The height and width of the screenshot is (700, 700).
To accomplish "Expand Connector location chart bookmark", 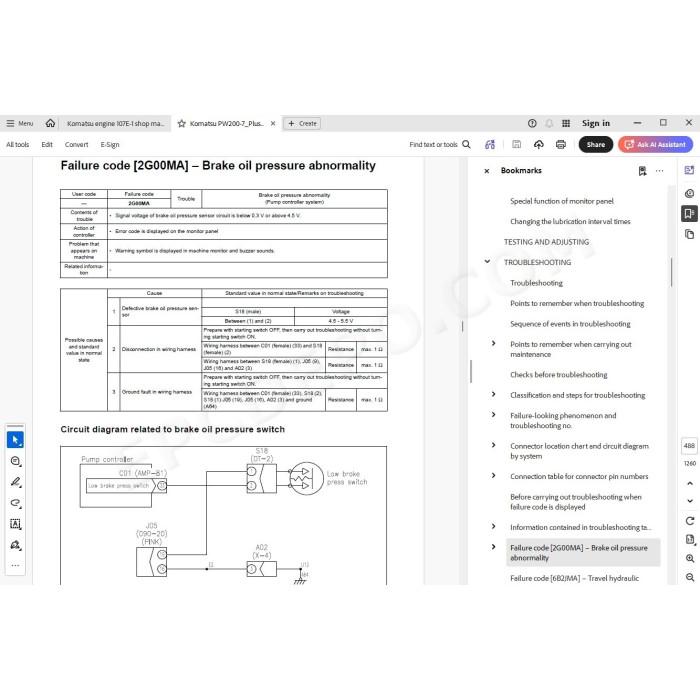I will tap(493, 445).
